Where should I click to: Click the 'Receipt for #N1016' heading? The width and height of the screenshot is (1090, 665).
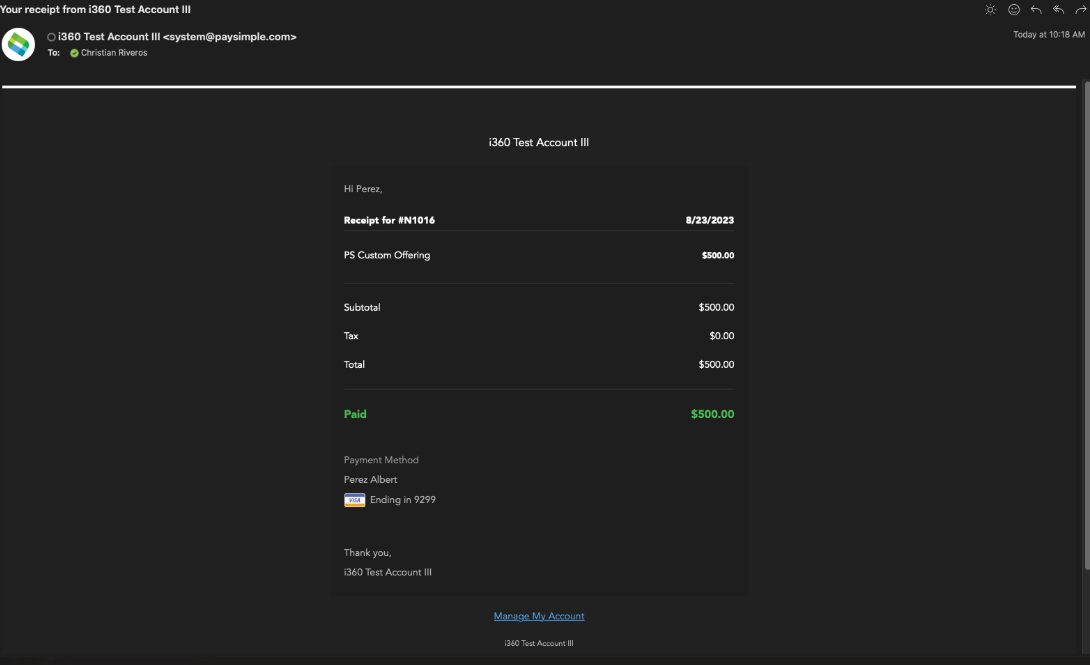[x=389, y=220]
